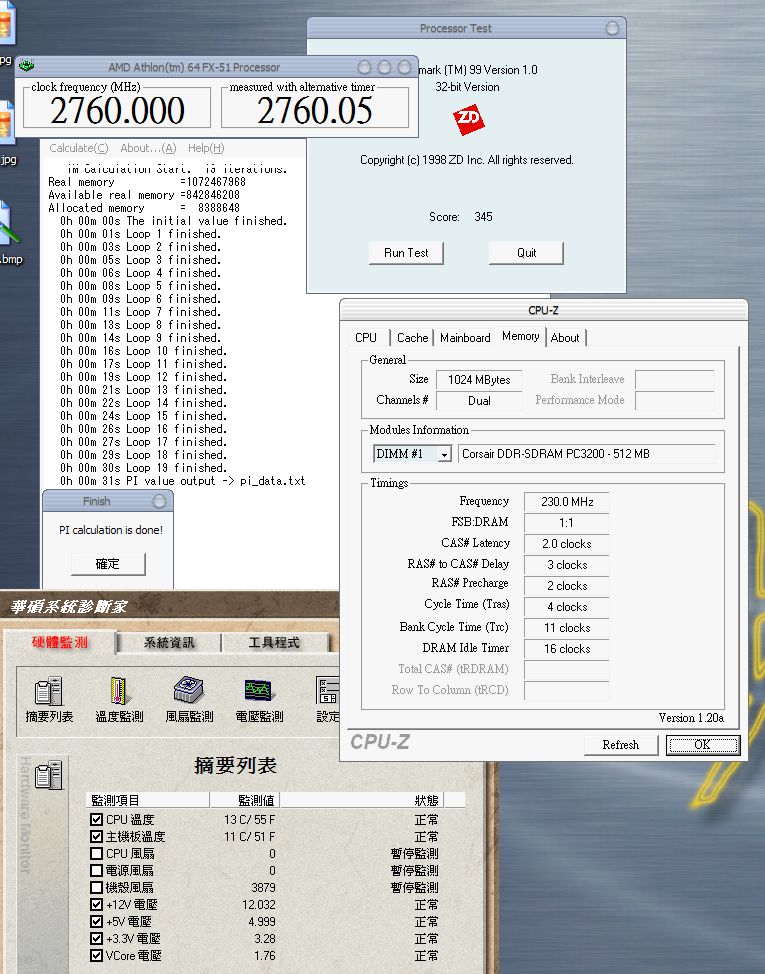Enable 機殼風扇 monitoring checkbox
The height and width of the screenshot is (974, 765).
96,887
